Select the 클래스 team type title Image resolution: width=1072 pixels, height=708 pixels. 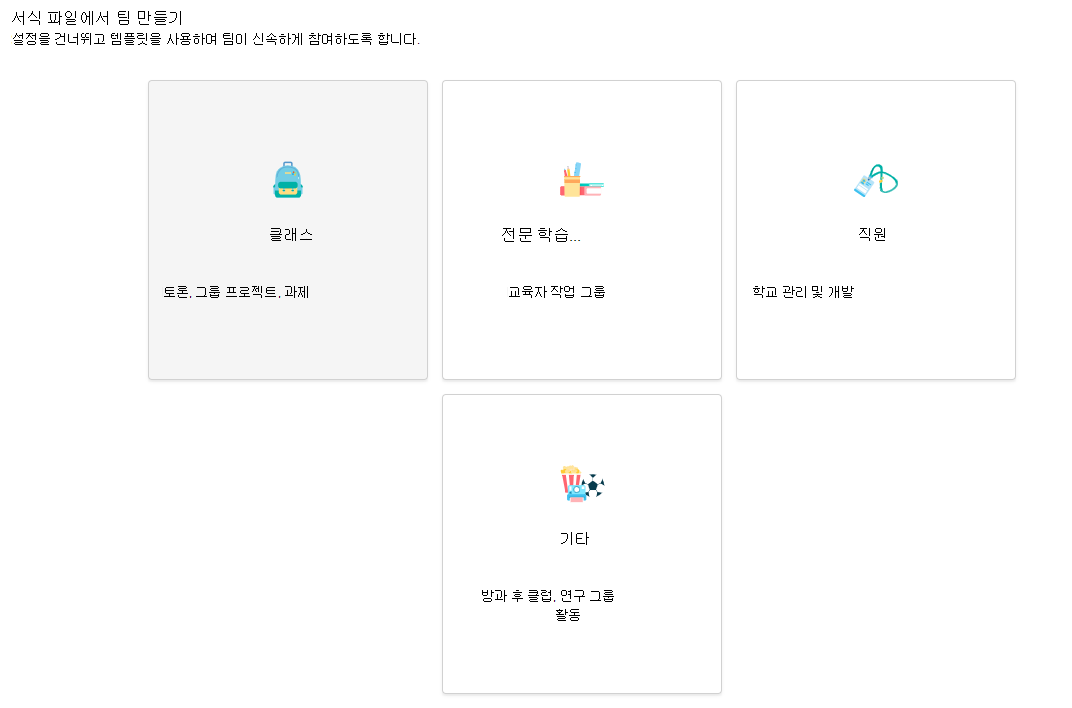click(x=291, y=234)
